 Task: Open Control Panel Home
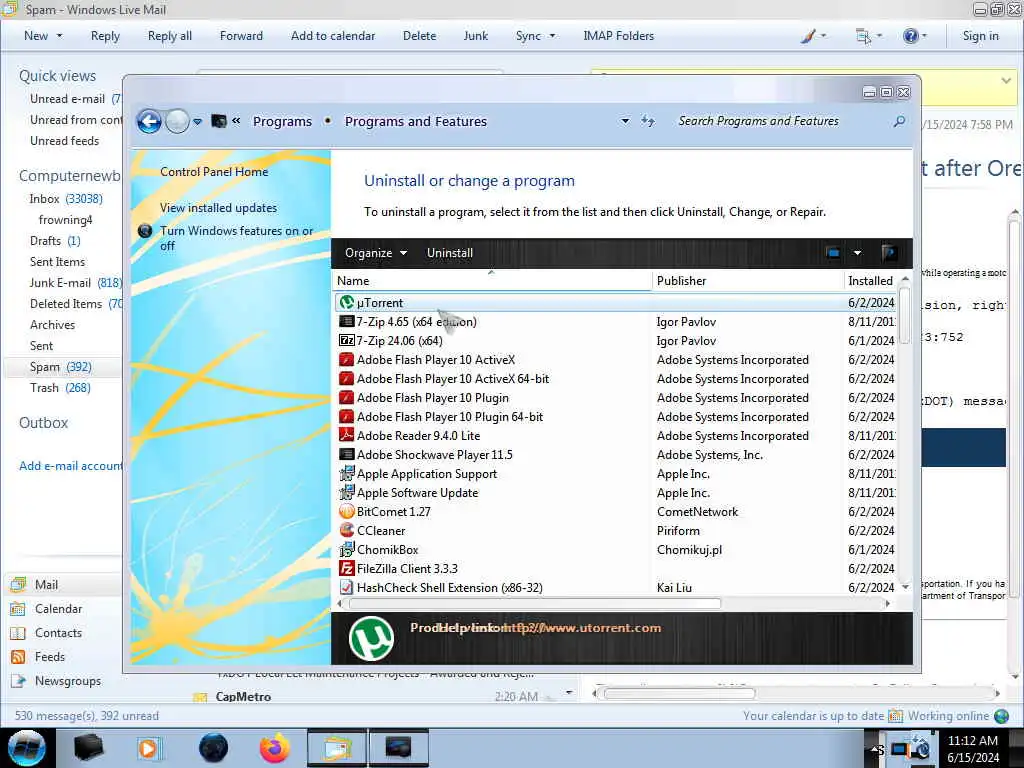click(x=214, y=172)
